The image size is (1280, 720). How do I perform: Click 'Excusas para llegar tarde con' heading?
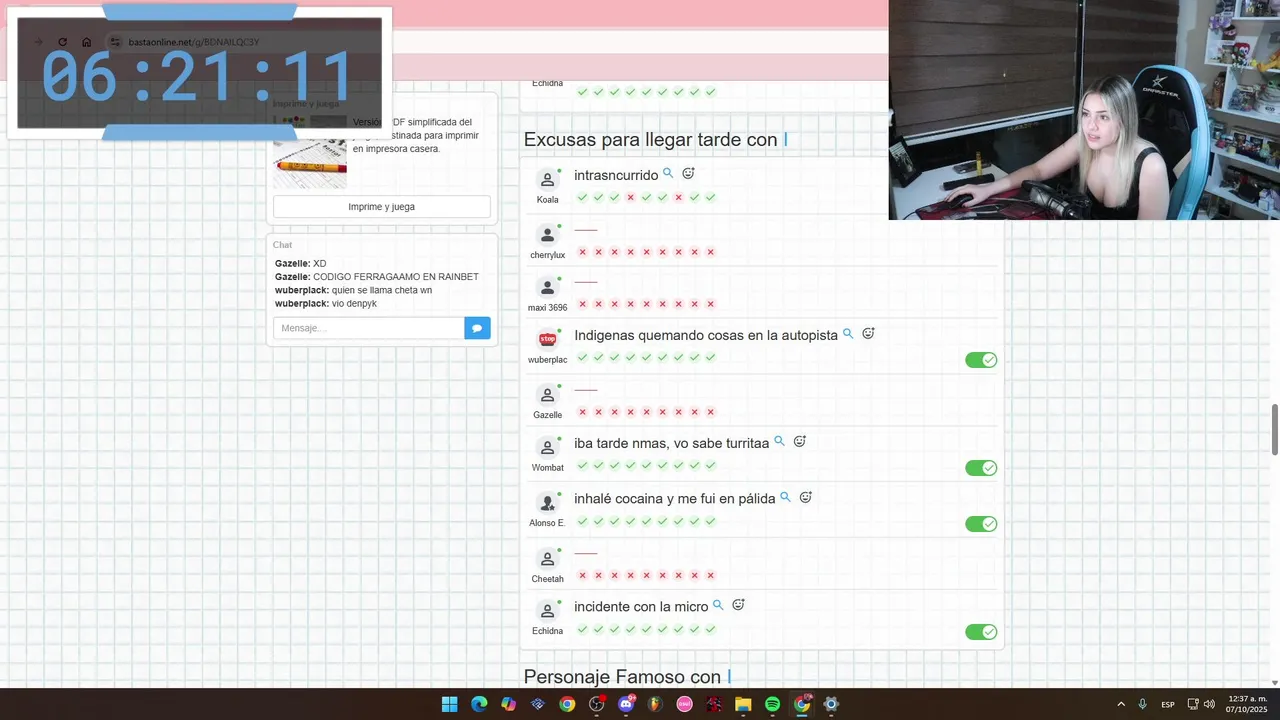(656, 140)
